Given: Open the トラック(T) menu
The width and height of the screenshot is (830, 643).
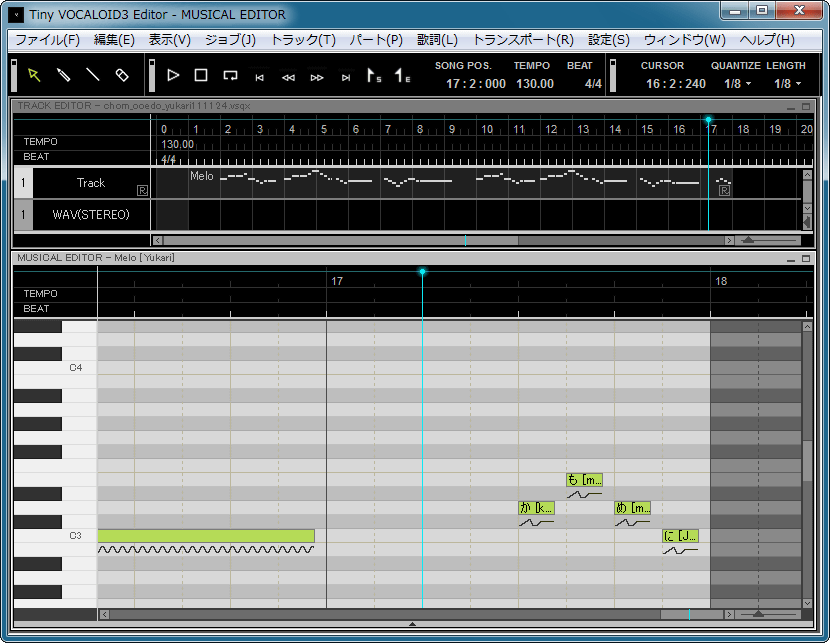Looking at the screenshot, I should 303,40.
